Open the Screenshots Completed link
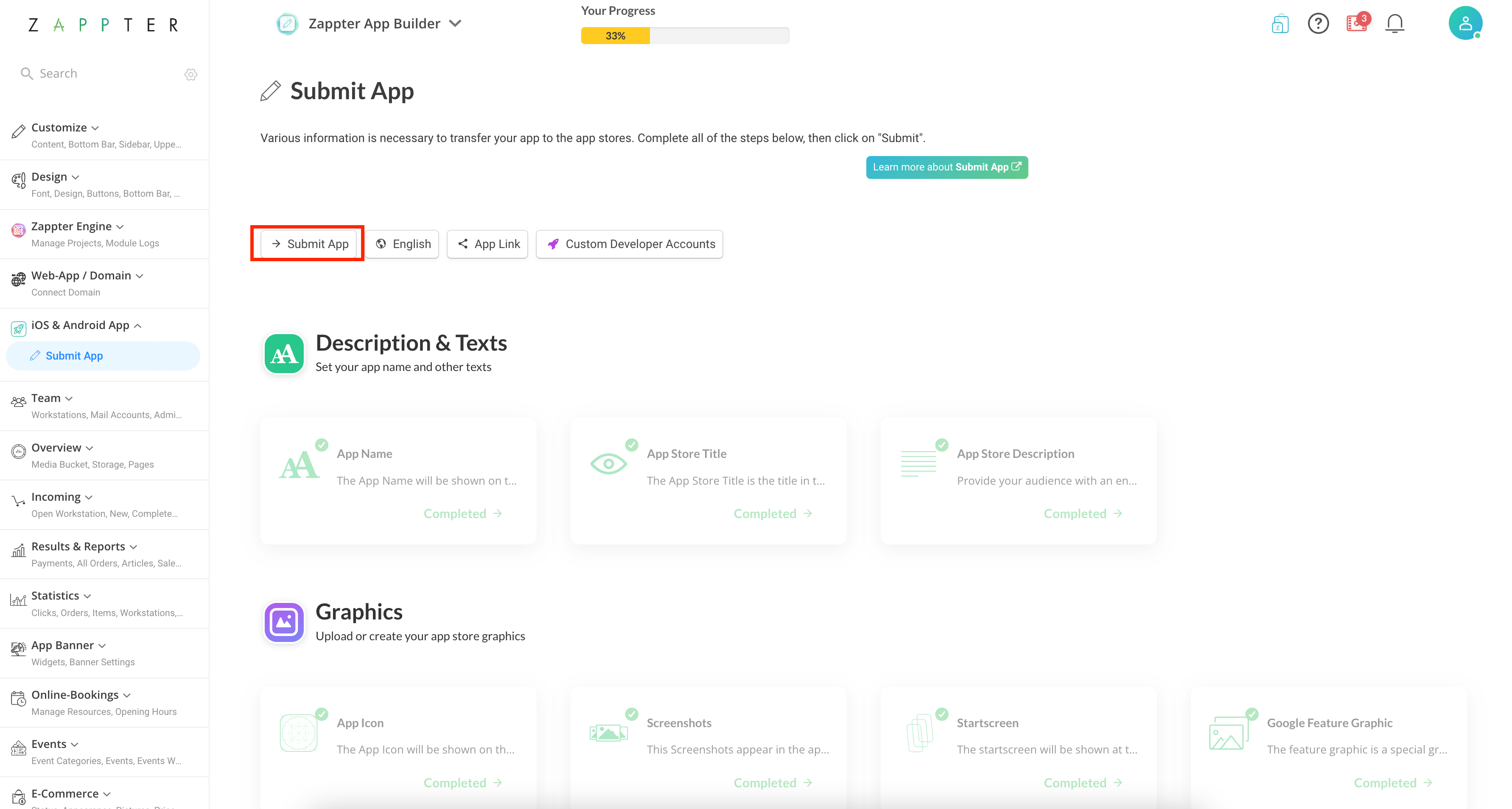1512x809 pixels. click(773, 783)
